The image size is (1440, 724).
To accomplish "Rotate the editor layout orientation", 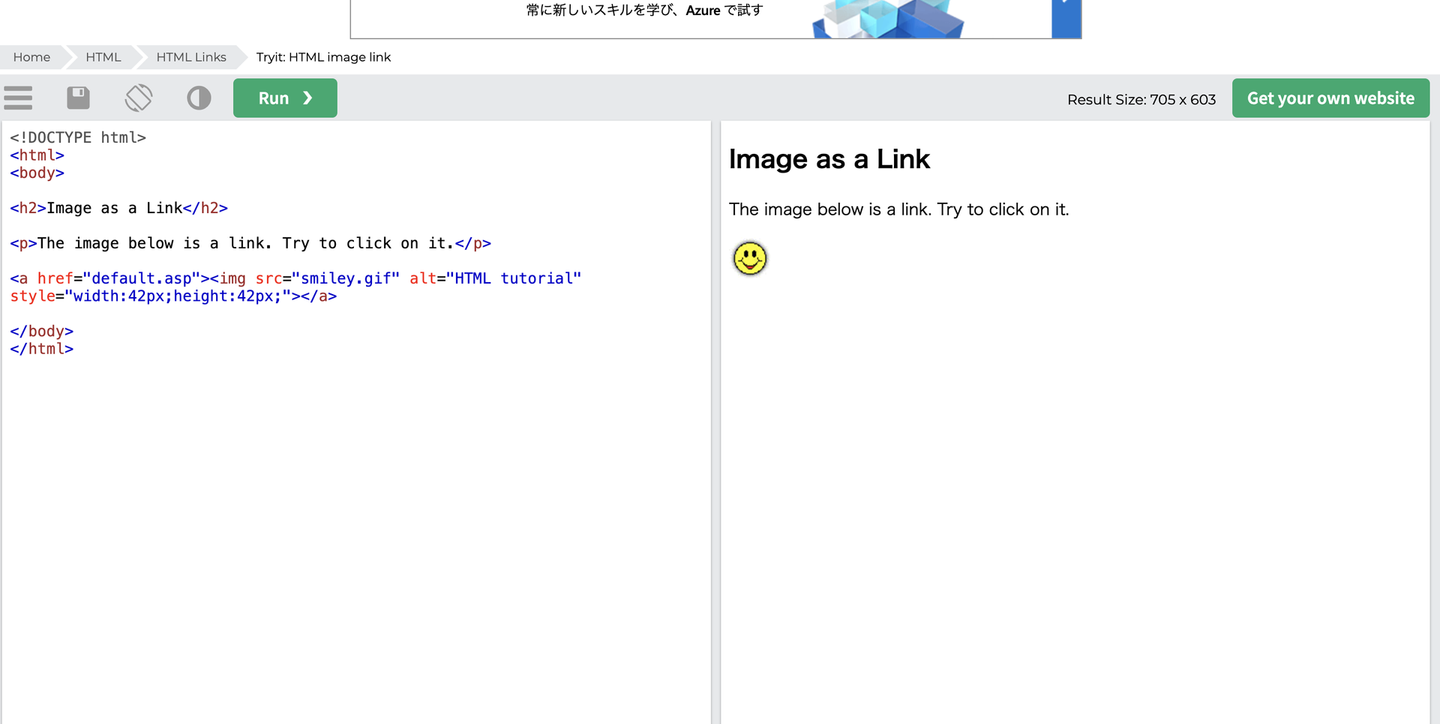I will (139, 98).
